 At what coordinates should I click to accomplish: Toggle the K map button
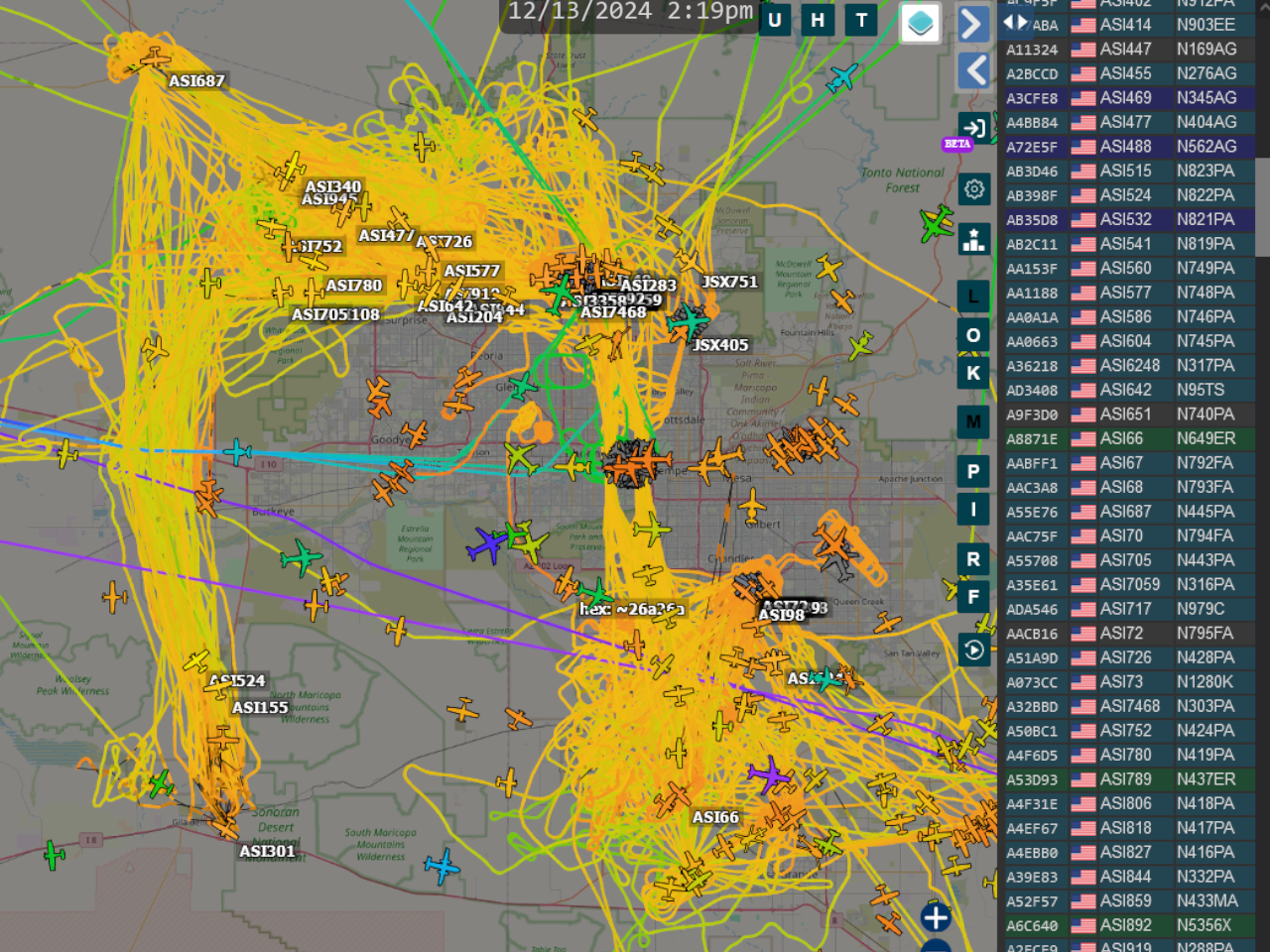tap(973, 373)
